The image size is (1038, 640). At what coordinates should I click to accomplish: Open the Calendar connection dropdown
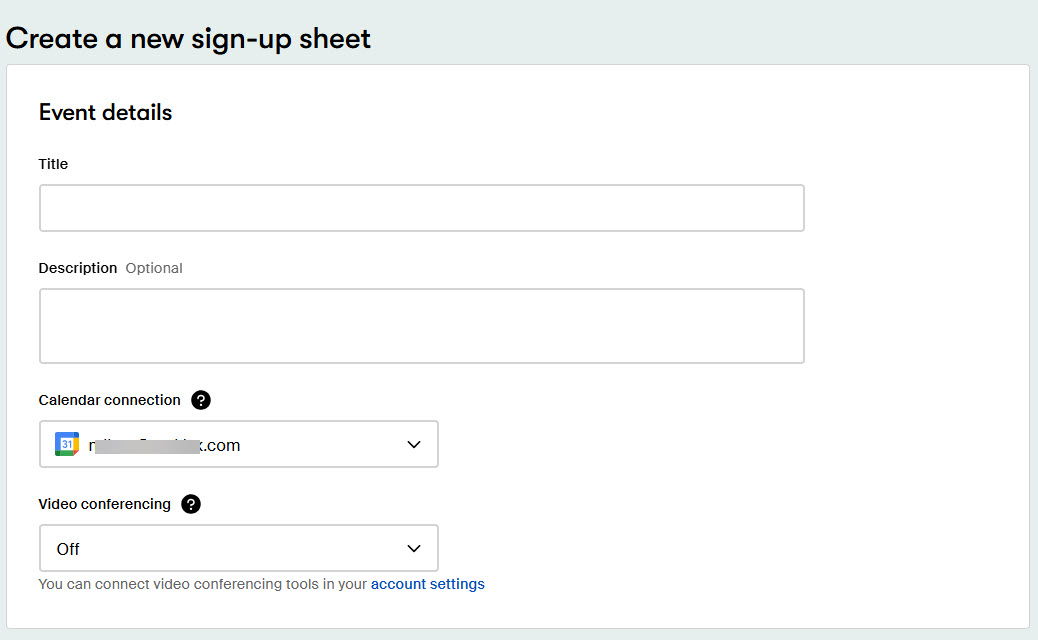[238, 443]
